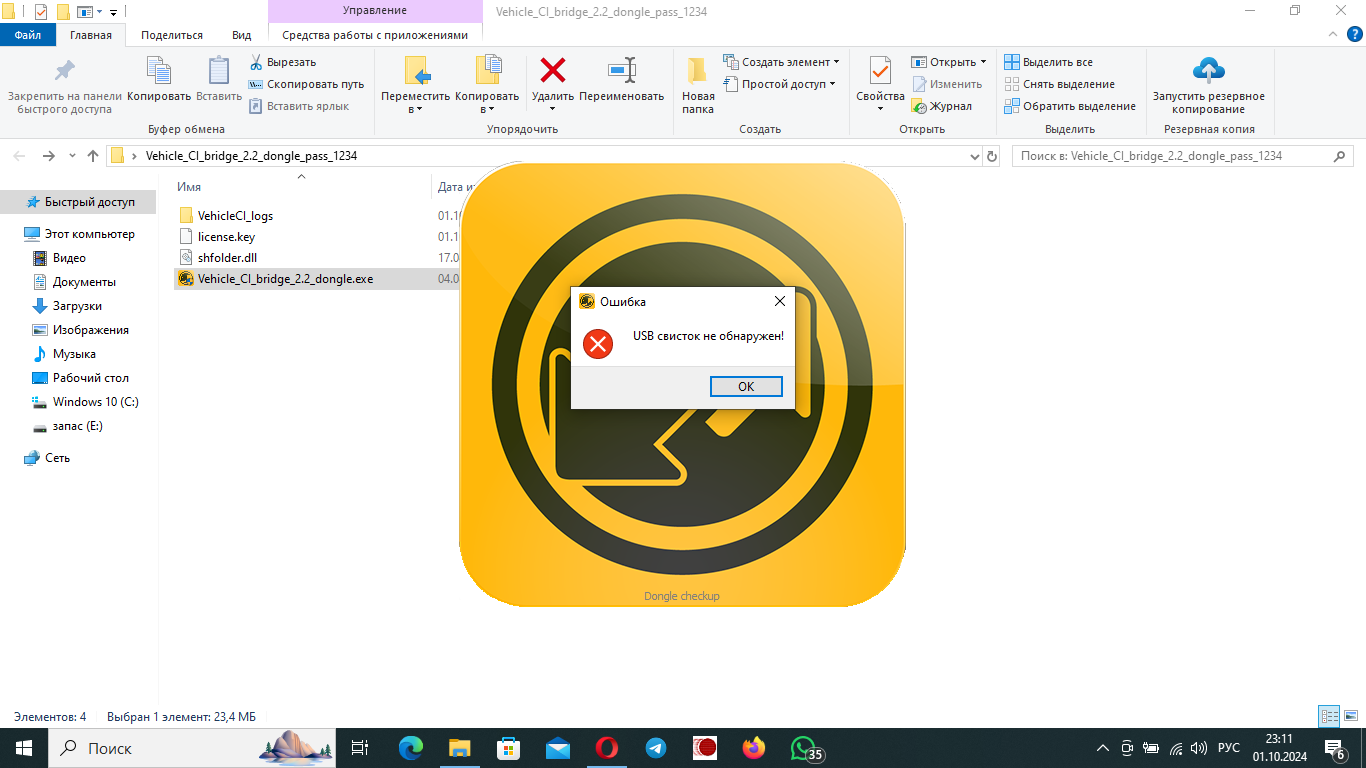Screen dimensions: 1366x768
Task: Switch to details view toggle
Action: [x=1329, y=717]
